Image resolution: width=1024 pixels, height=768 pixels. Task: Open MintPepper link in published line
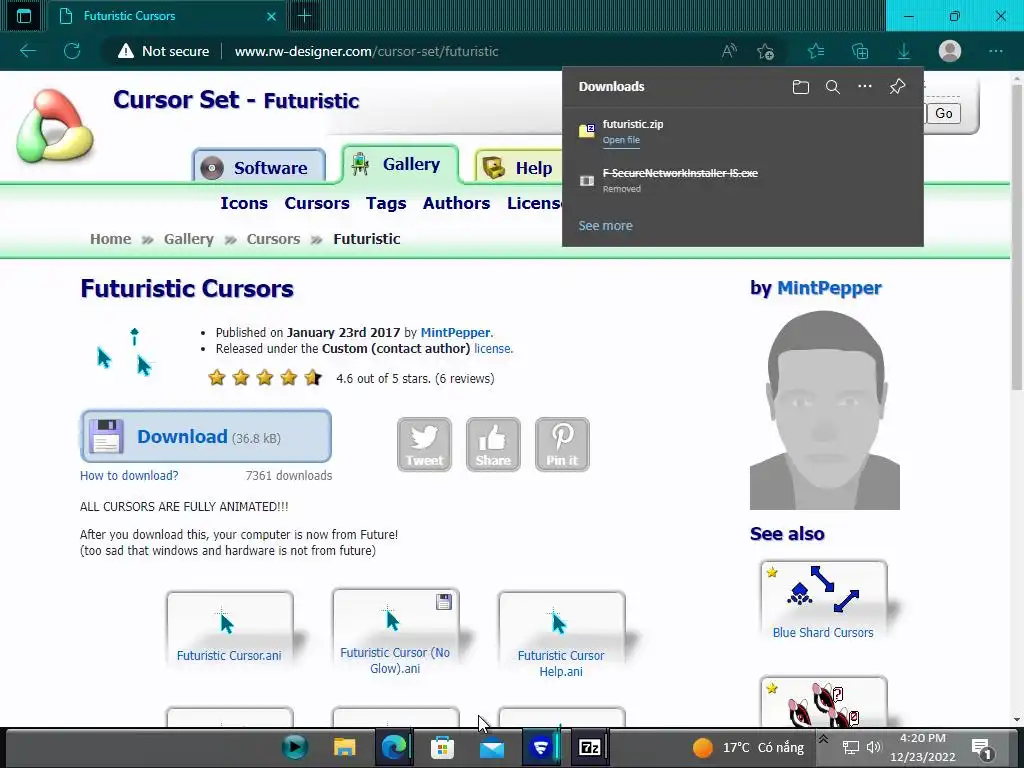point(455,332)
